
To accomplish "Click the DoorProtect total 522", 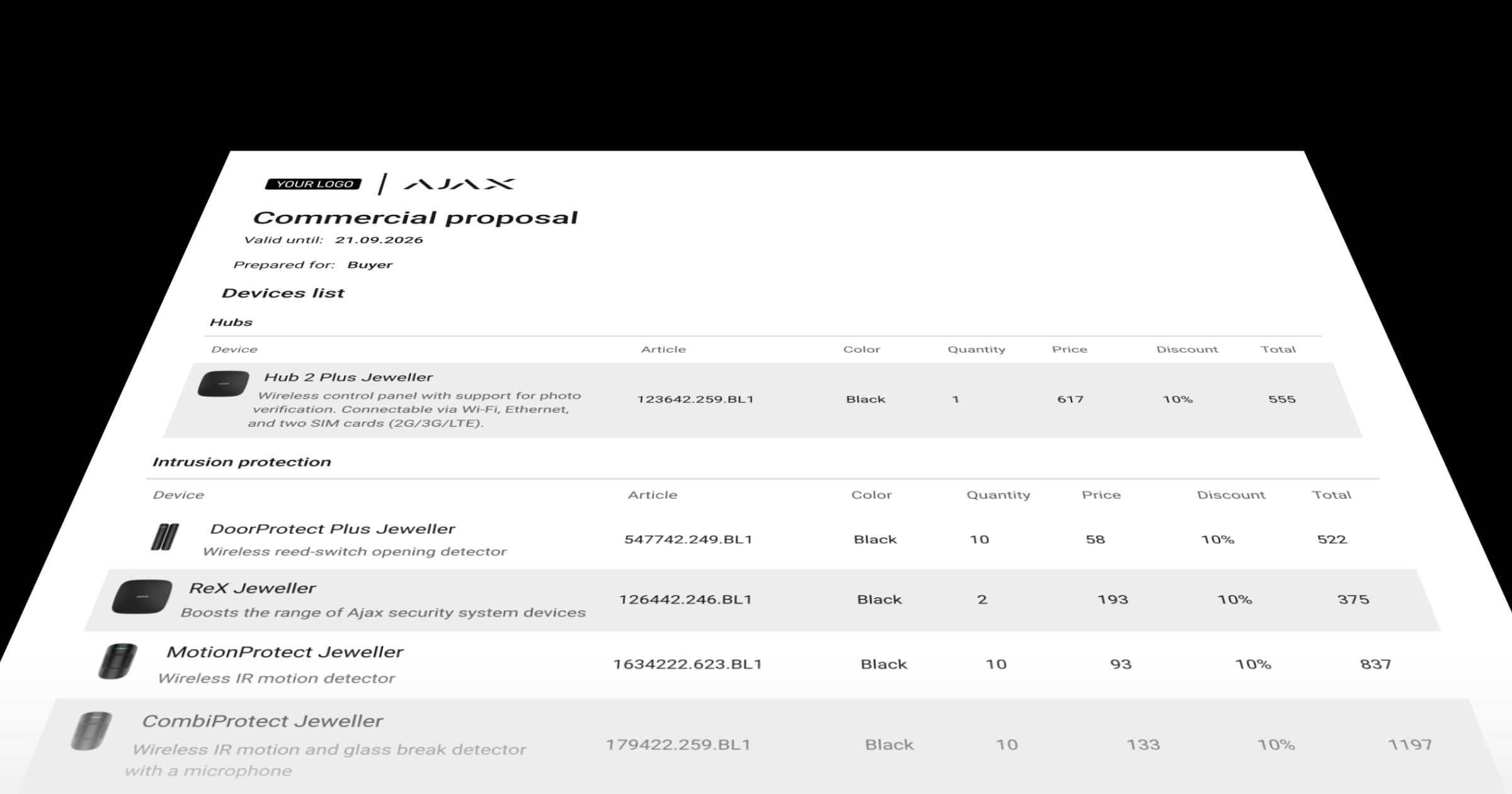I will pyautogui.click(x=1332, y=539).
